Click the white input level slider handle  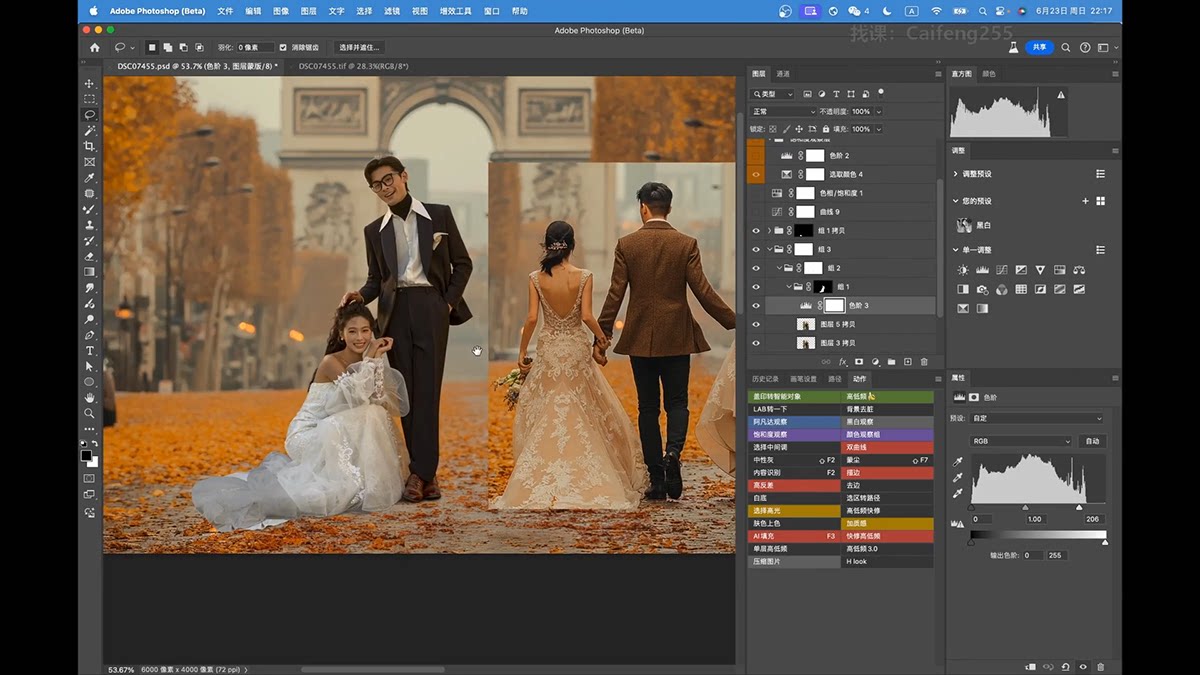tap(1078, 508)
